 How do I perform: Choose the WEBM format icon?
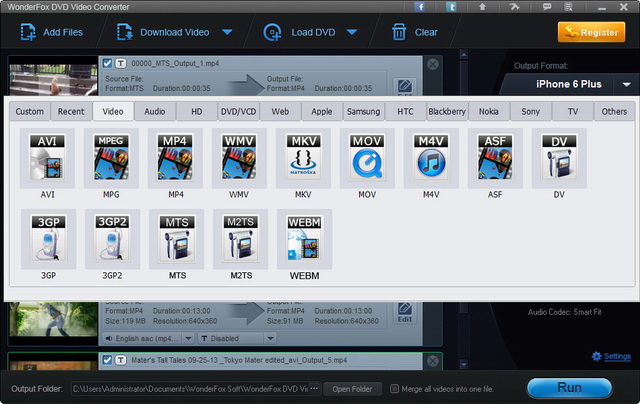click(303, 238)
